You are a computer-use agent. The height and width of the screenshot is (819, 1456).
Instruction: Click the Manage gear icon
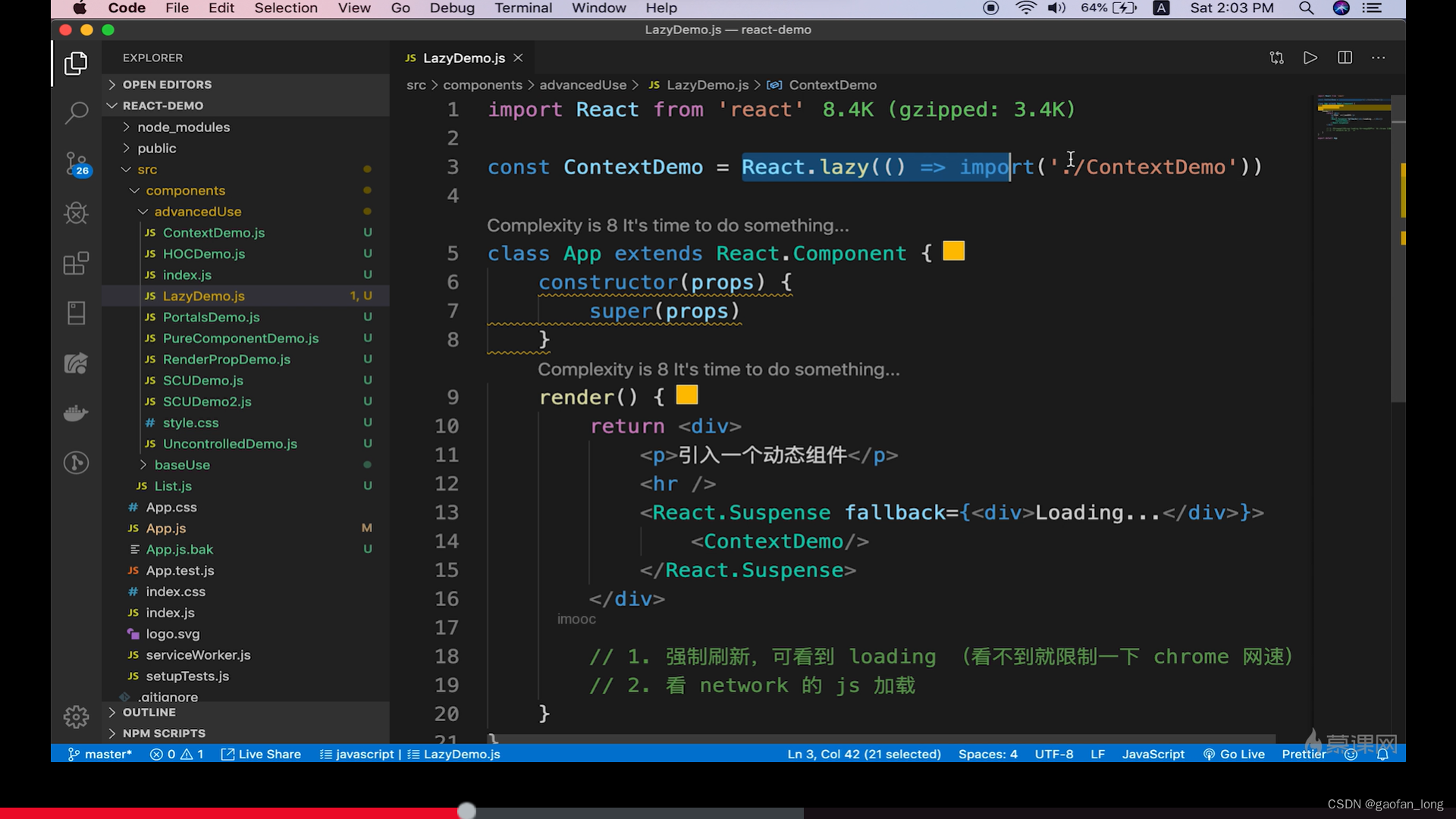tap(76, 717)
